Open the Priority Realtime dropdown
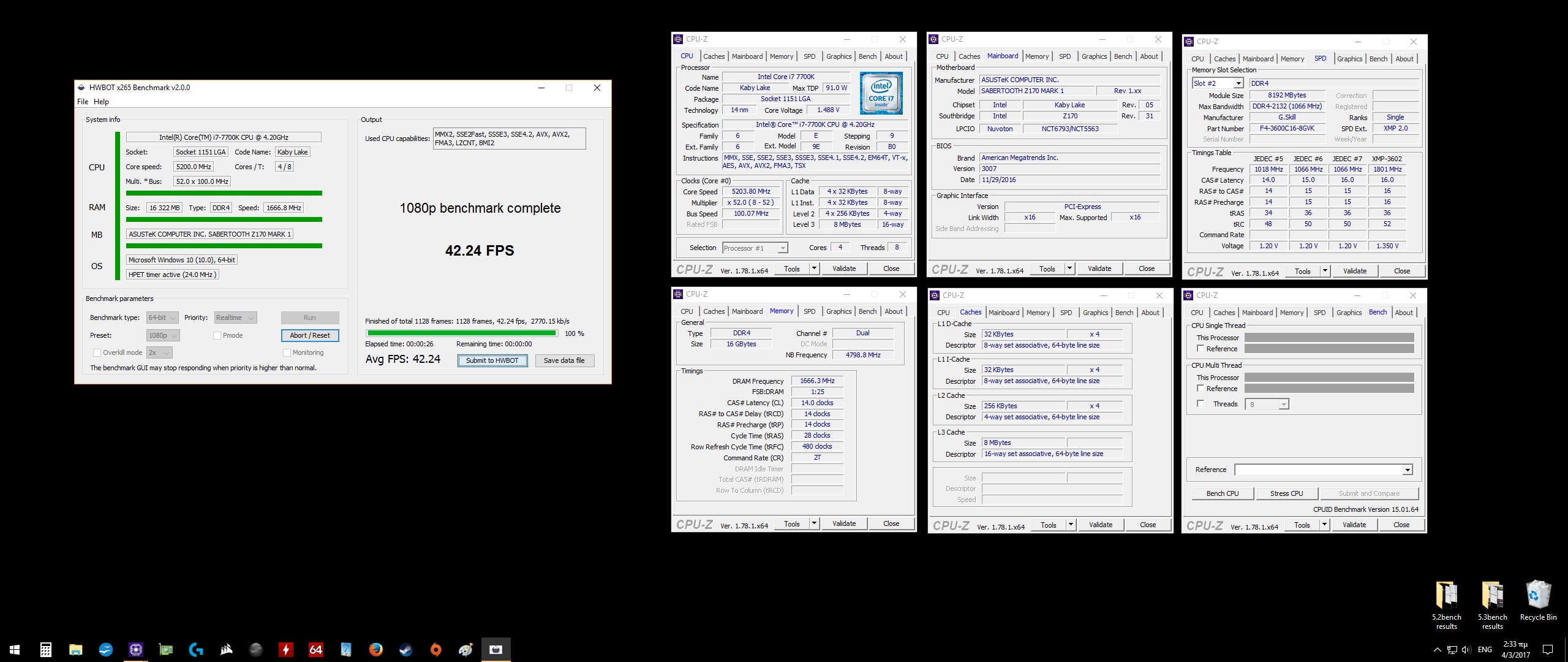Image resolution: width=1568 pixels, height=662 pixels. pyautogui.click(x=235, y=318)
